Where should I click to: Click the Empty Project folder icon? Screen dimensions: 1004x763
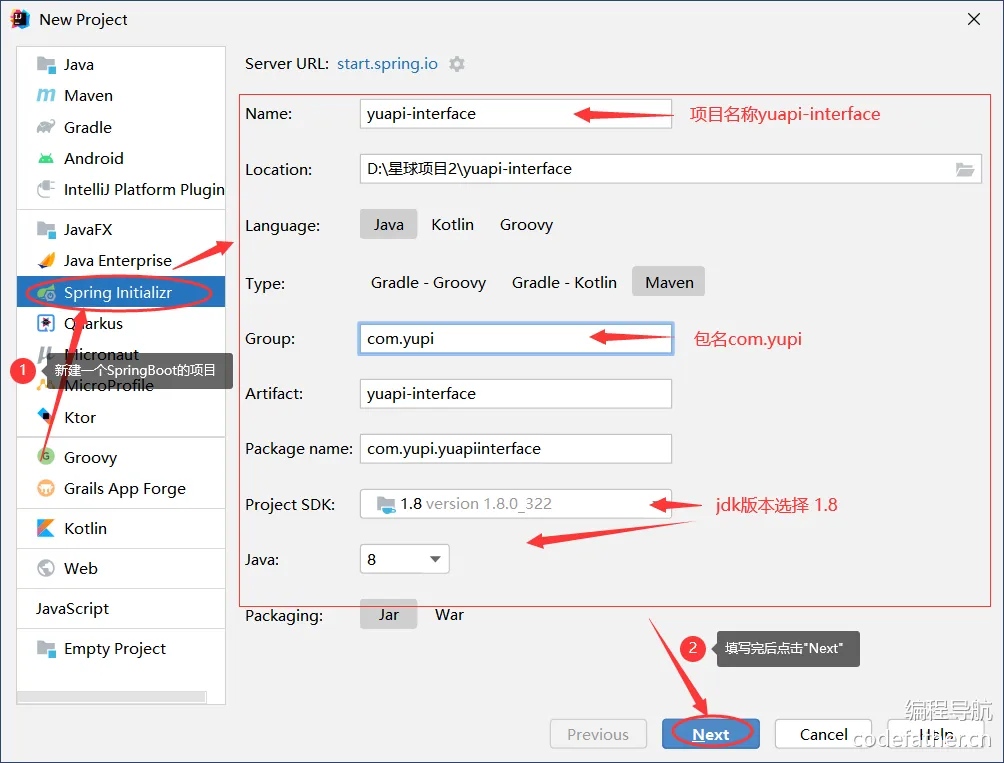[x=46, y=648]
